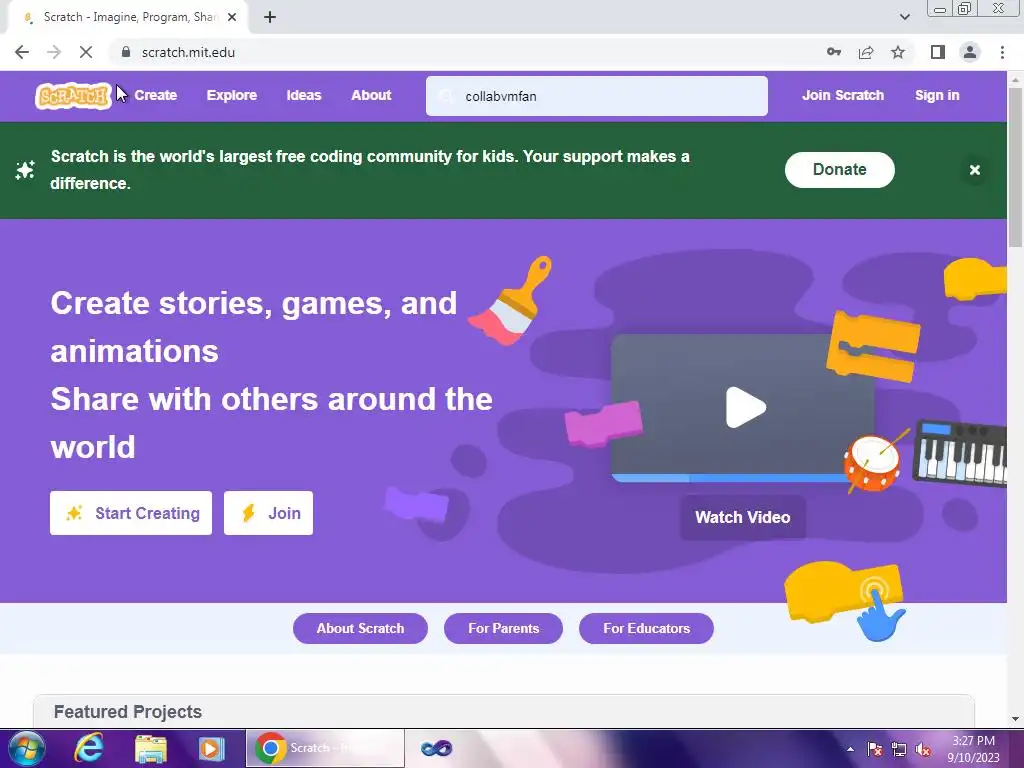Toggle the Chrome side panel icon
The width and height of the screenshot is (1024, 768).
(x=938, y=52)
